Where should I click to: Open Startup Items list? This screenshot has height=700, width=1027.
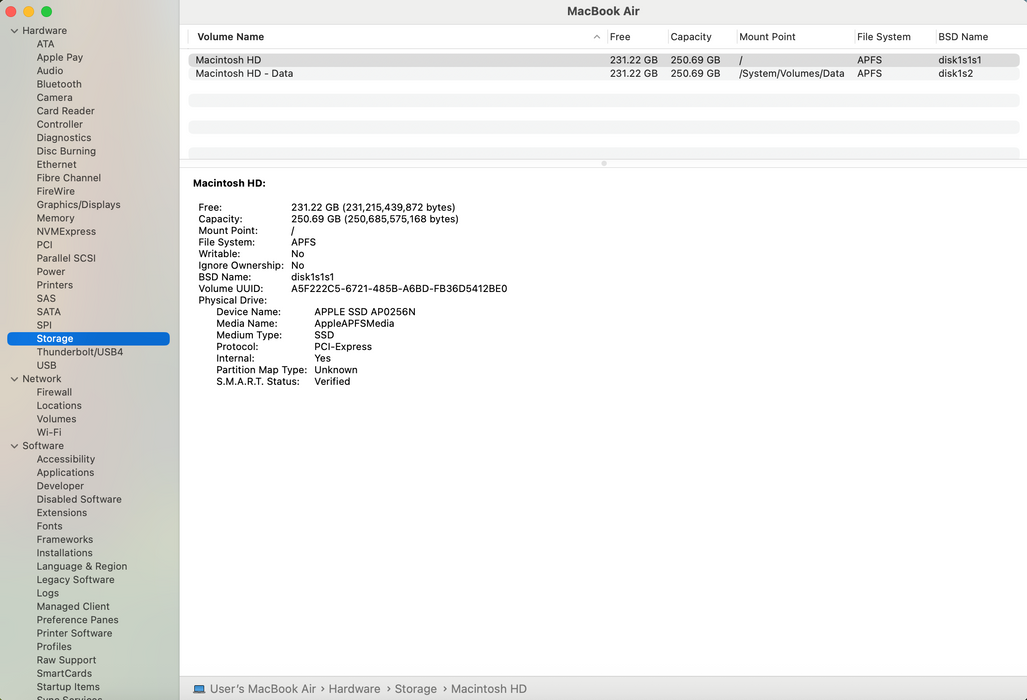click(x=68, y=687)
